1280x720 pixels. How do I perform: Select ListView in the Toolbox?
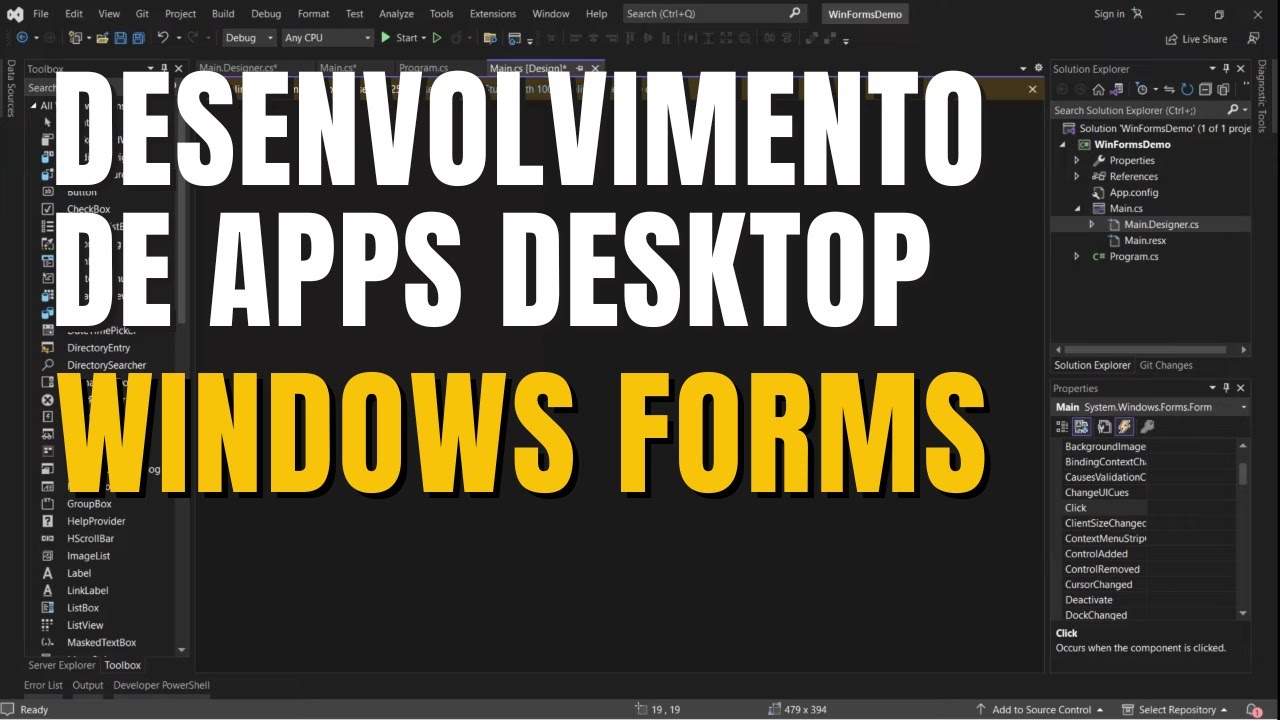click(x=85, y=625)
